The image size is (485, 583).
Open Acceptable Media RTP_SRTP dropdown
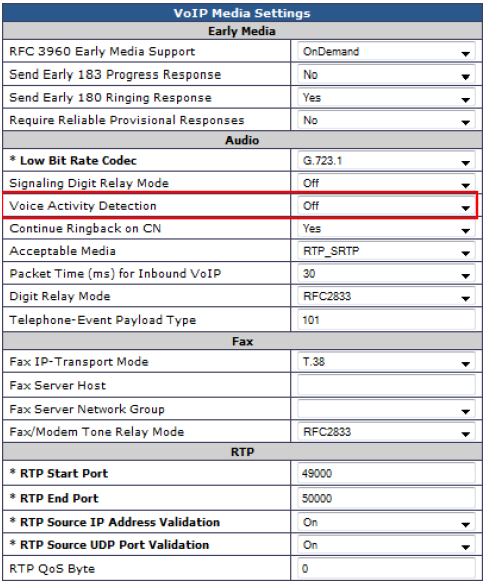[386, 251]
